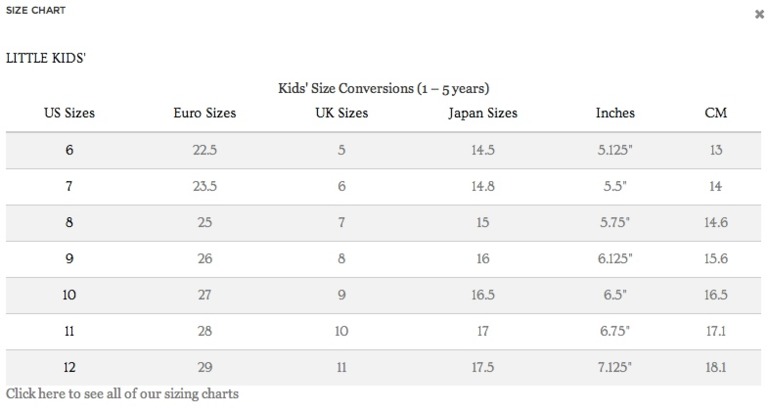Click the Kids' Size Conversions table title
The width and height of the screenshot is (770, 413).
pos(383,88)
